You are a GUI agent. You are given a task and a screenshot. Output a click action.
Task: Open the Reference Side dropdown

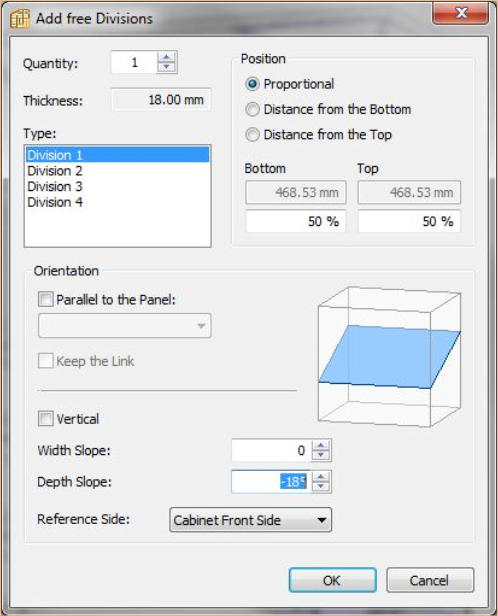250,520
